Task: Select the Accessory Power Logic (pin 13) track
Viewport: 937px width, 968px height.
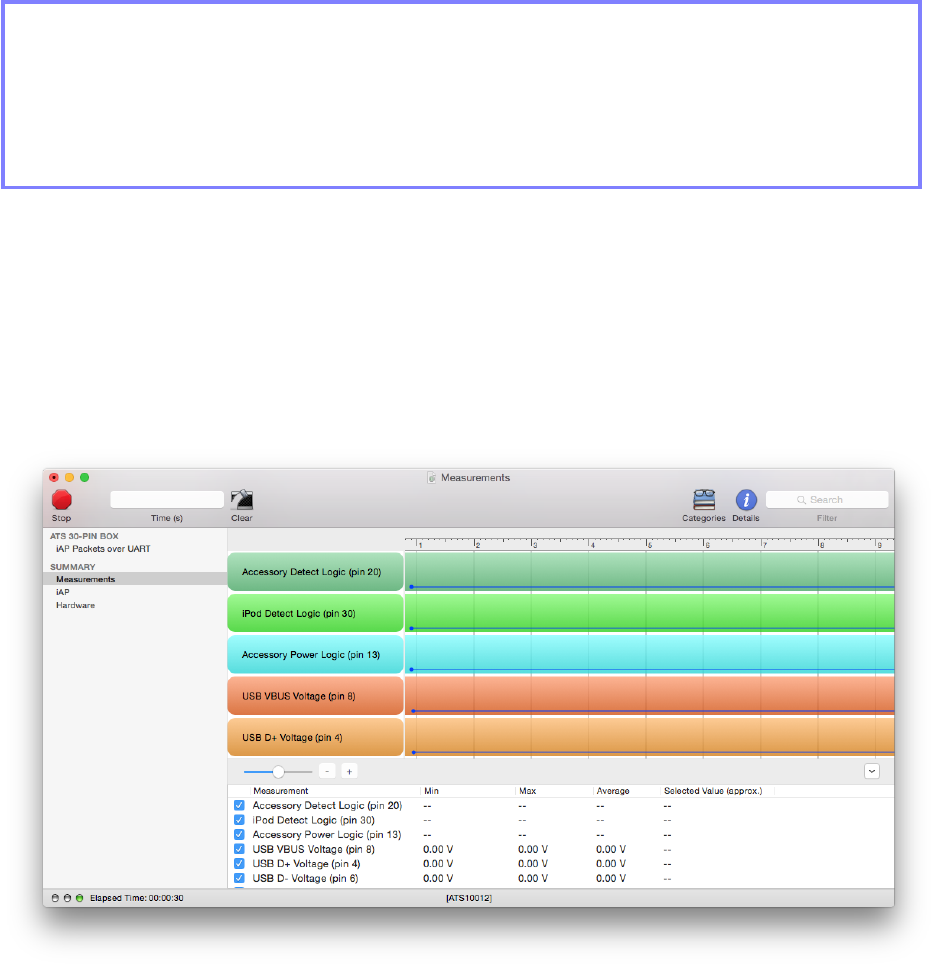Action: pyautogui.click(x=315, y=654)
